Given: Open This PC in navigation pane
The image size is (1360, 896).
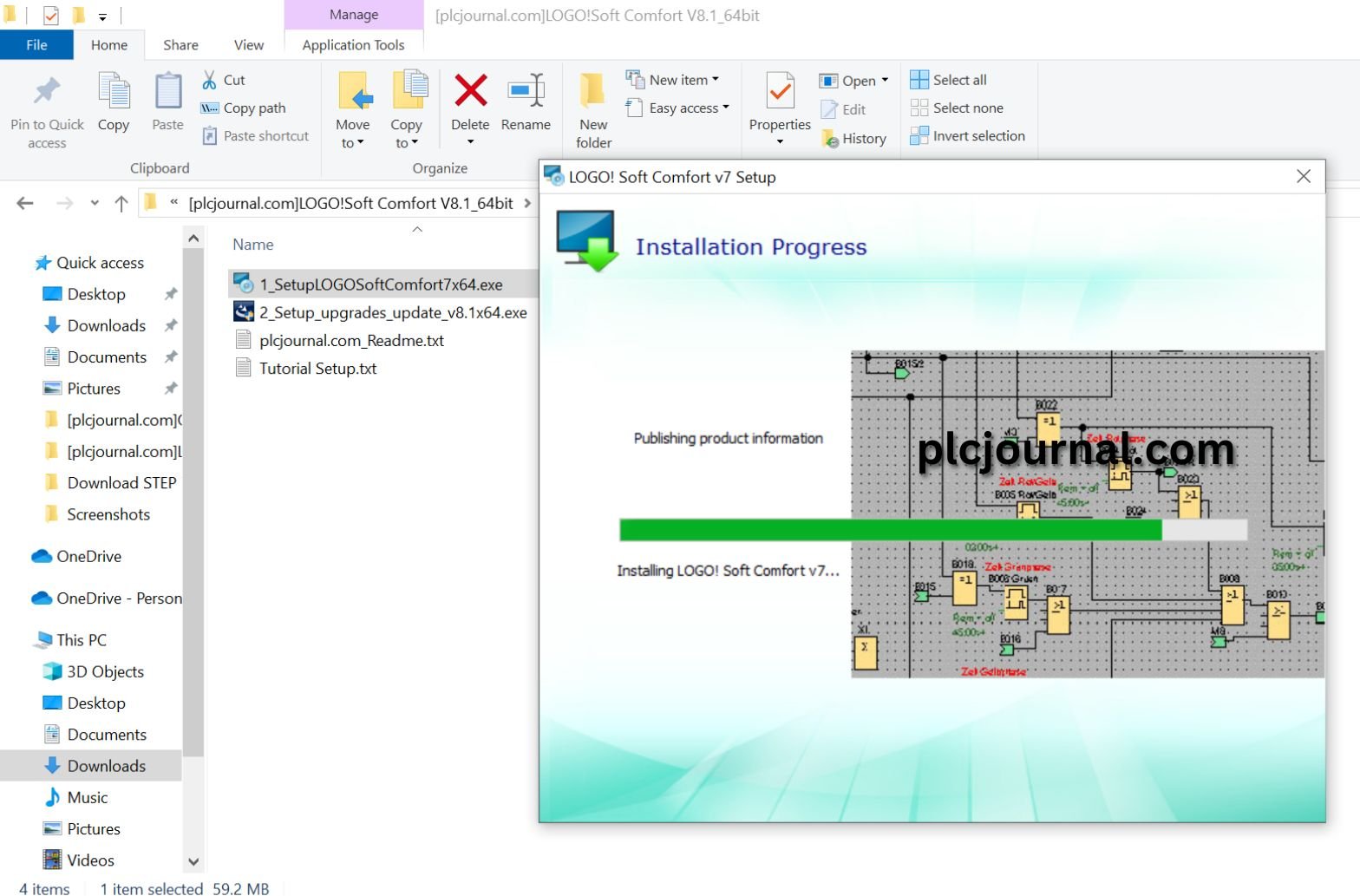Looking at the screenshot, I should point(81,640).
